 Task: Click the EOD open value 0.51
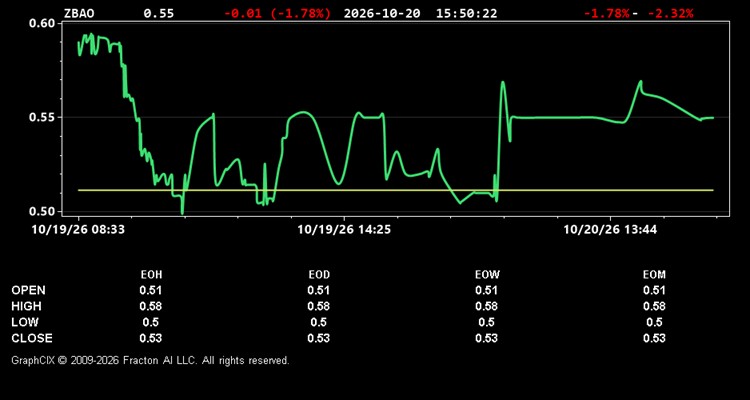click(x=319, y=290)
